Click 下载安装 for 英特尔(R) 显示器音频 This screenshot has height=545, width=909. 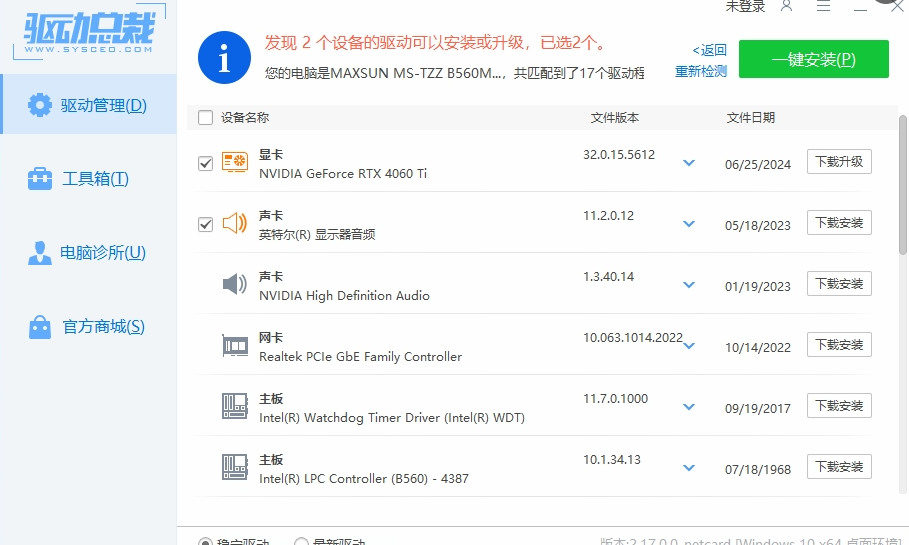[839, 223]
